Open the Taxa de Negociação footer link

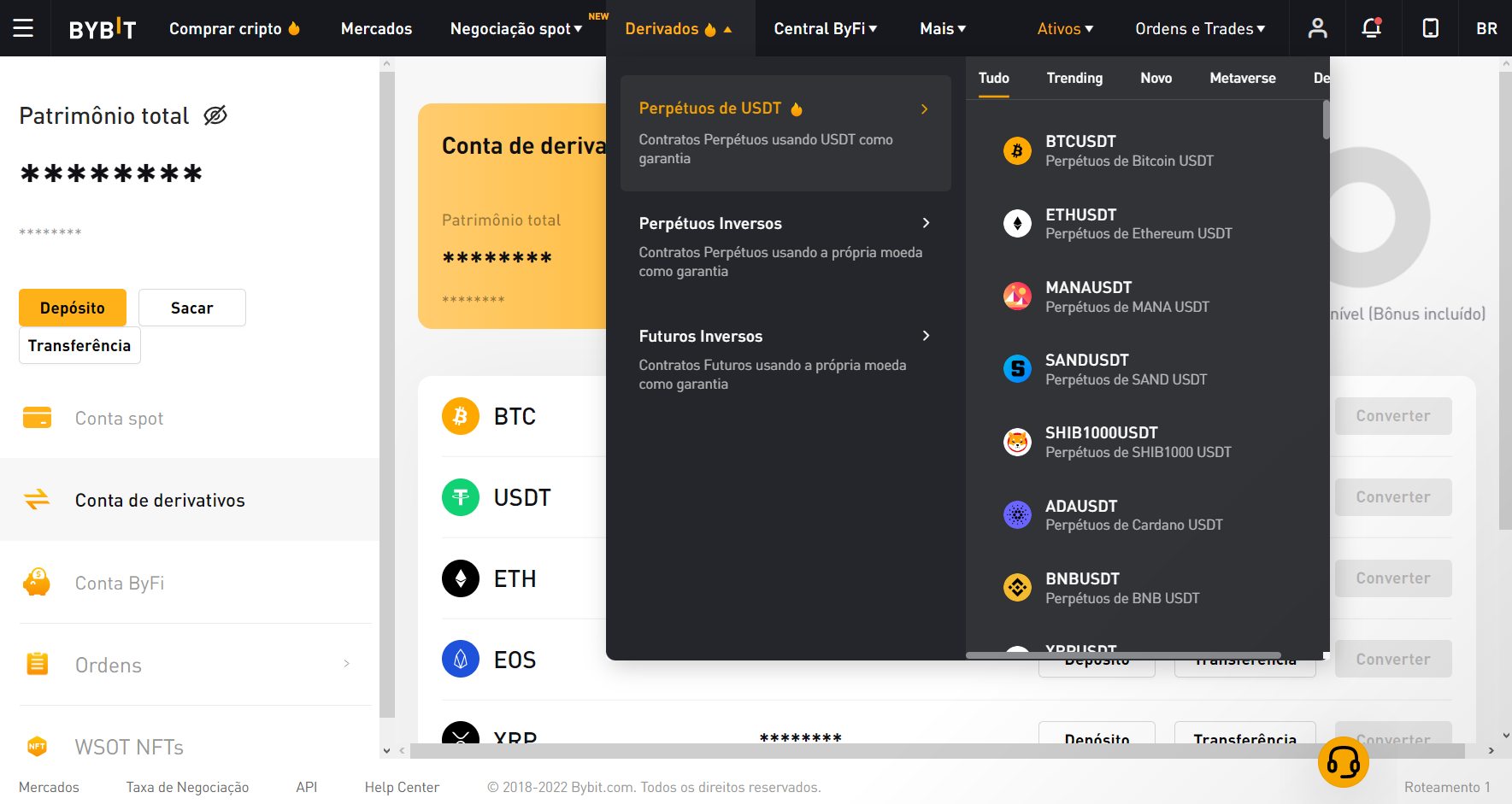tap(188, 787)
